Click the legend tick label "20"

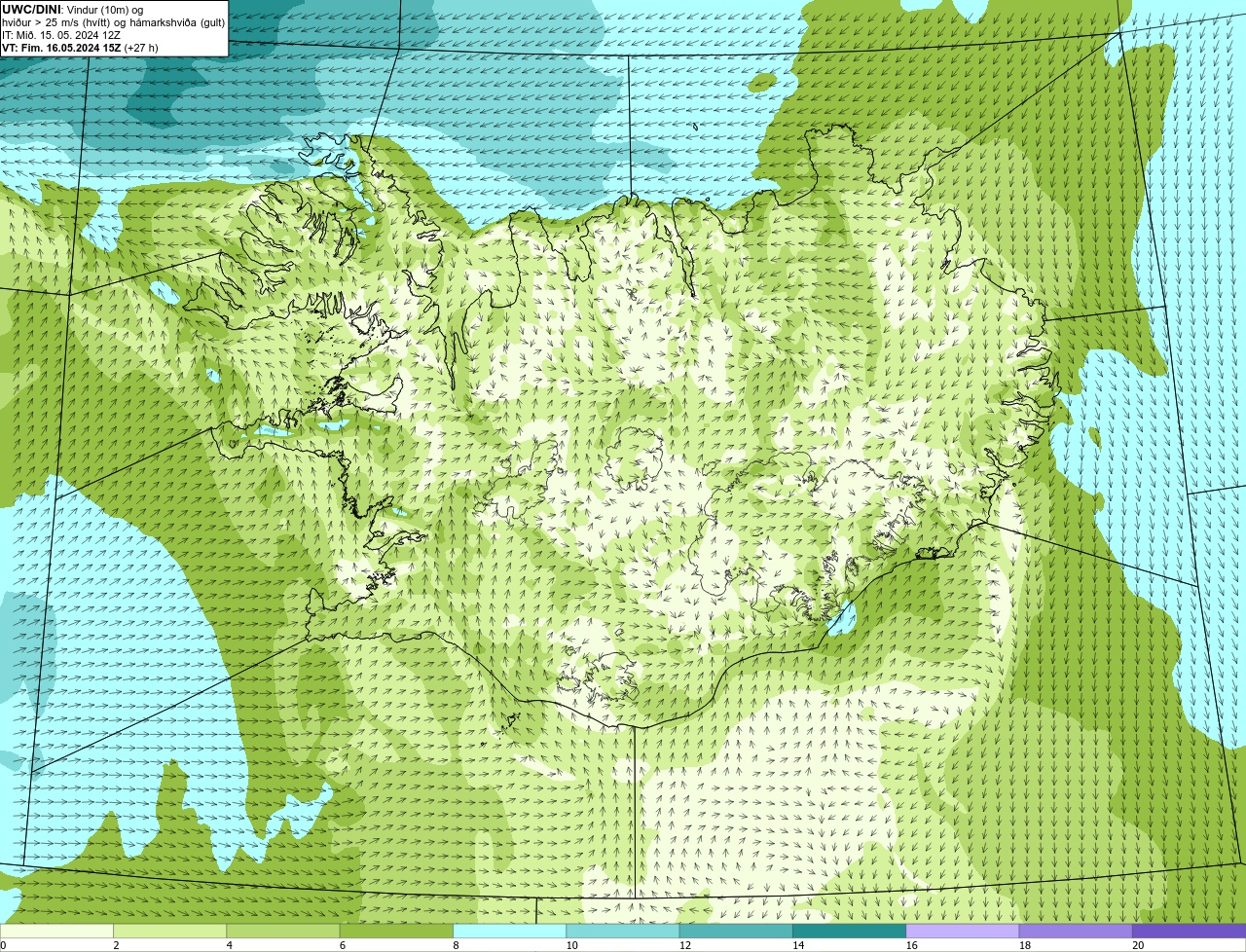click(1138, 945)
